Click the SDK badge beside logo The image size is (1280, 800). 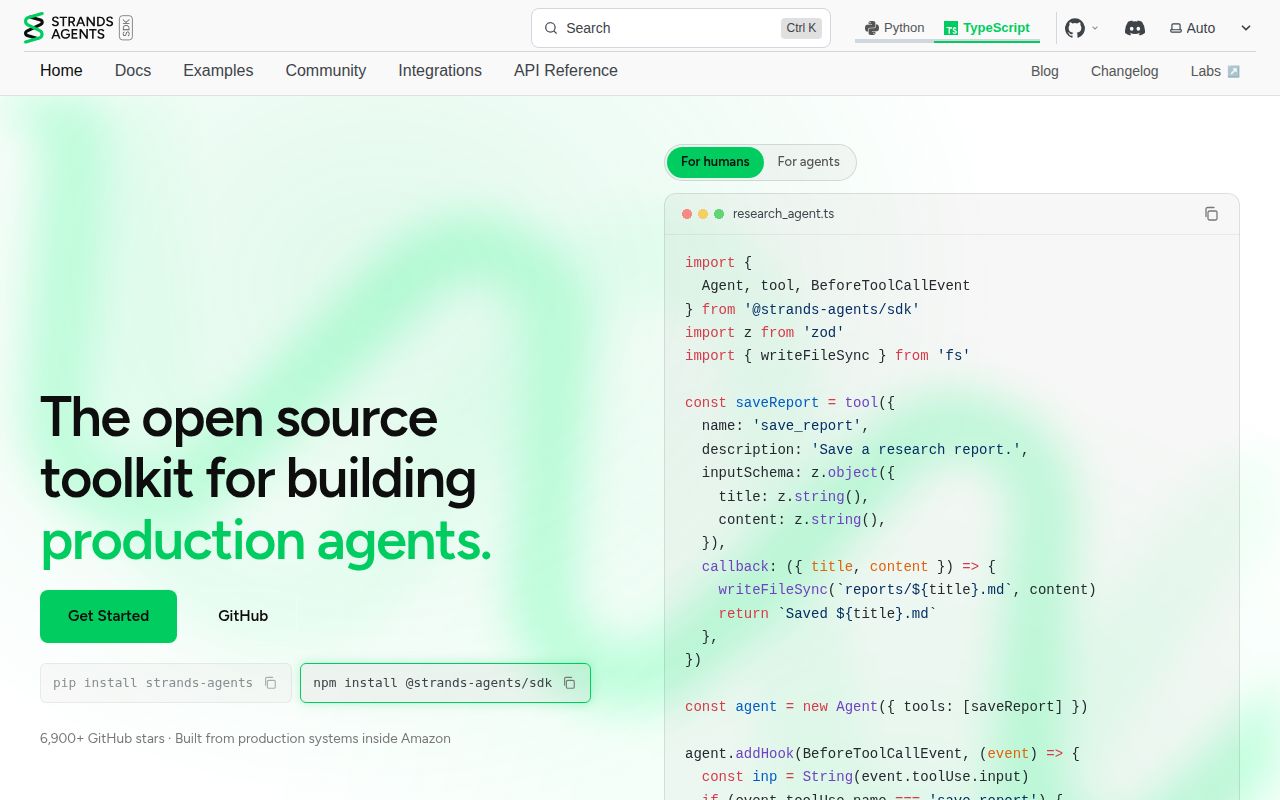[x=125, y=28]
